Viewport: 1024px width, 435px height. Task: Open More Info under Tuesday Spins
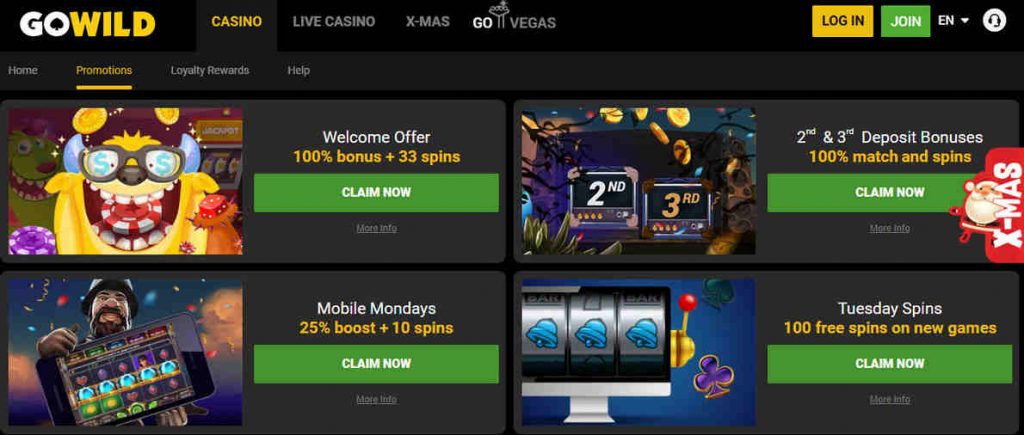click(889, 399)
